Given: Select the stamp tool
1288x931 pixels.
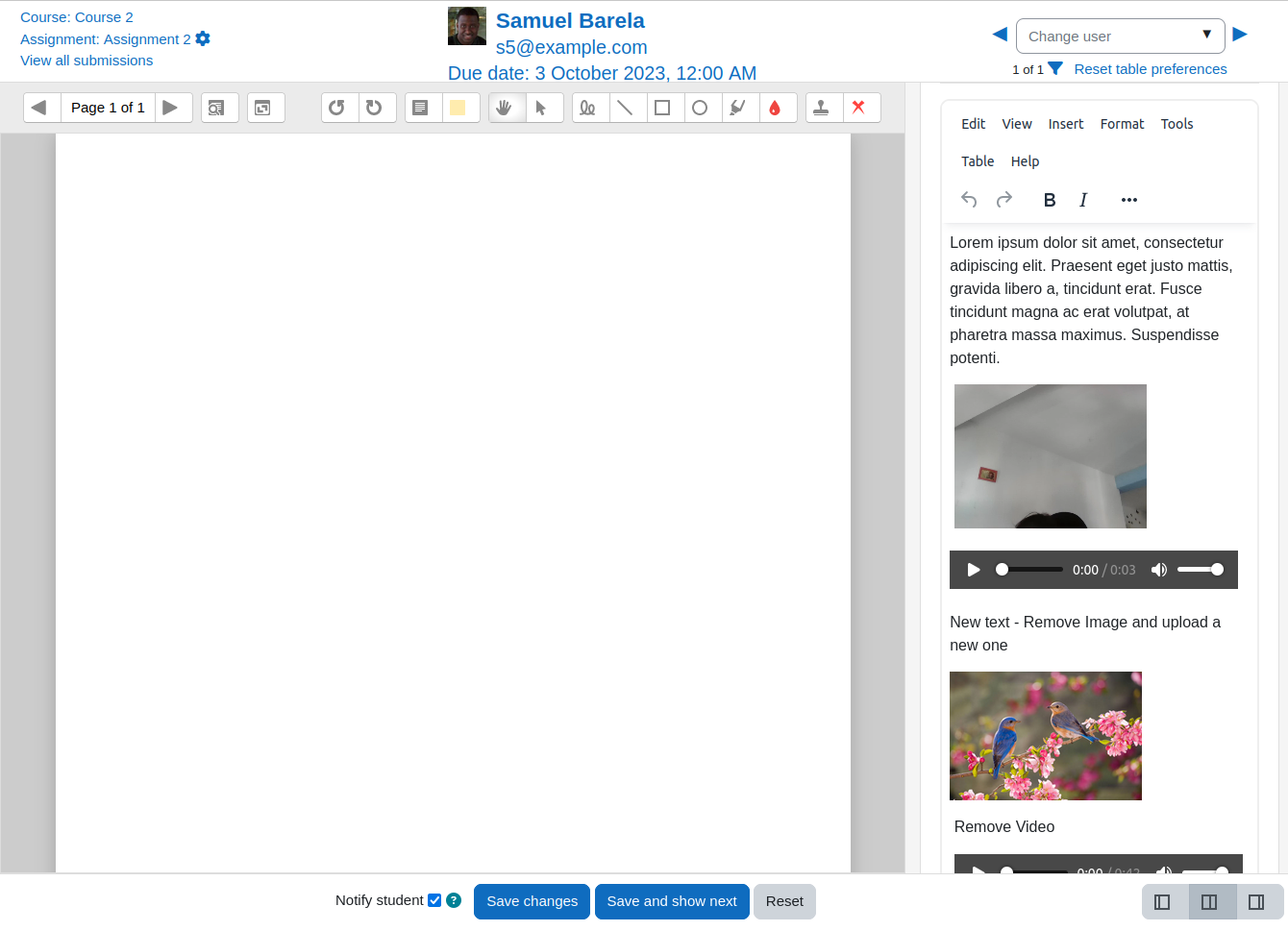Looking at the screenshot, I should [x=824, y=108].
